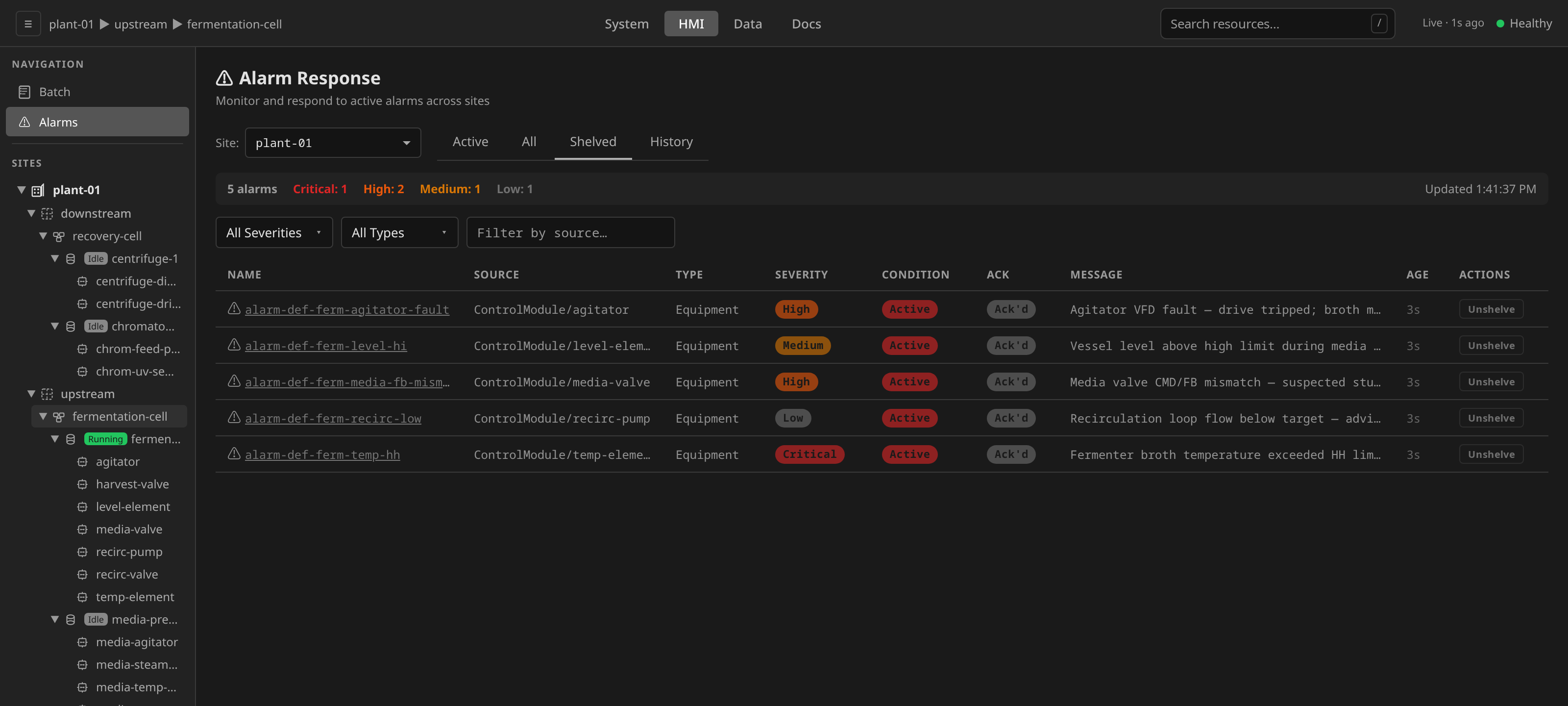Collapse the Running fermenter tree node
The image size is (1568, 706).
click(55, 439)
